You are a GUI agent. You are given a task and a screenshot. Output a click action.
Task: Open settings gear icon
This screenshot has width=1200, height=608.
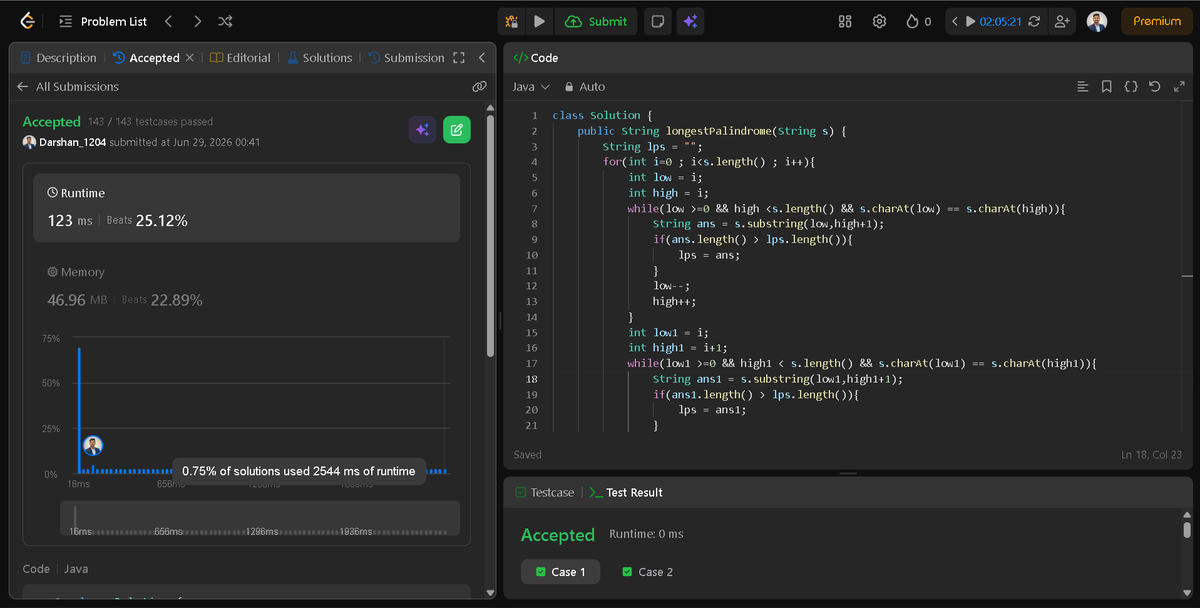click(x=879, y=21)
